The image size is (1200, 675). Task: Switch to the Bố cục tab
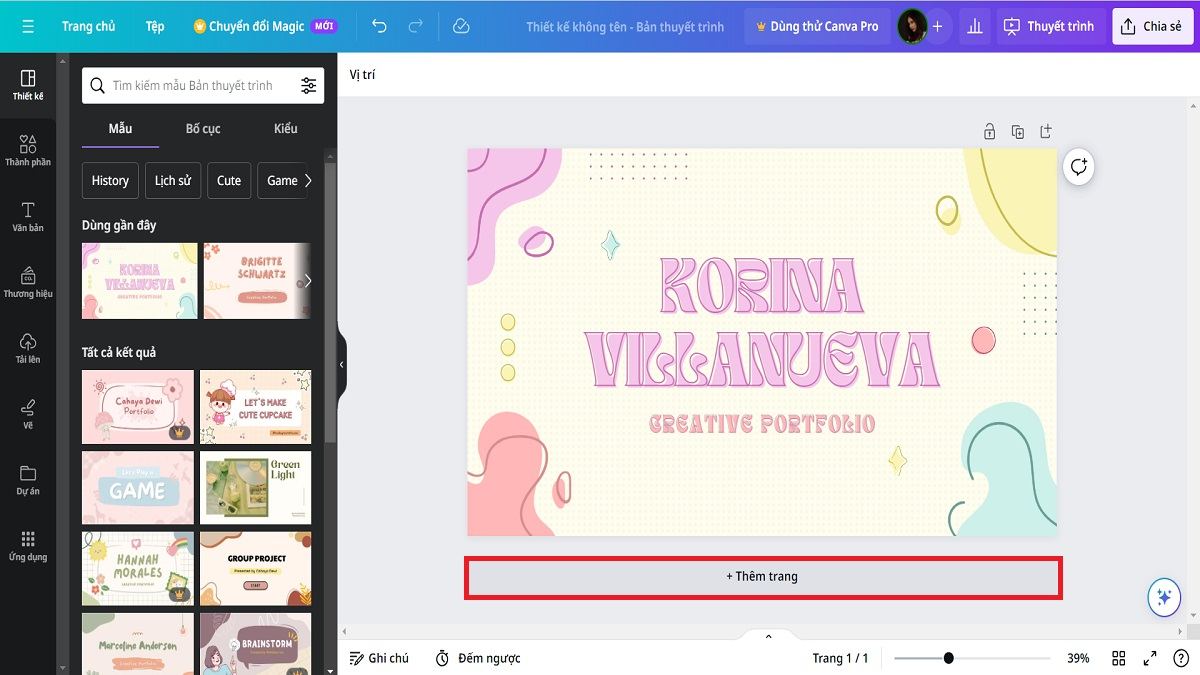(x=203, y=128)
